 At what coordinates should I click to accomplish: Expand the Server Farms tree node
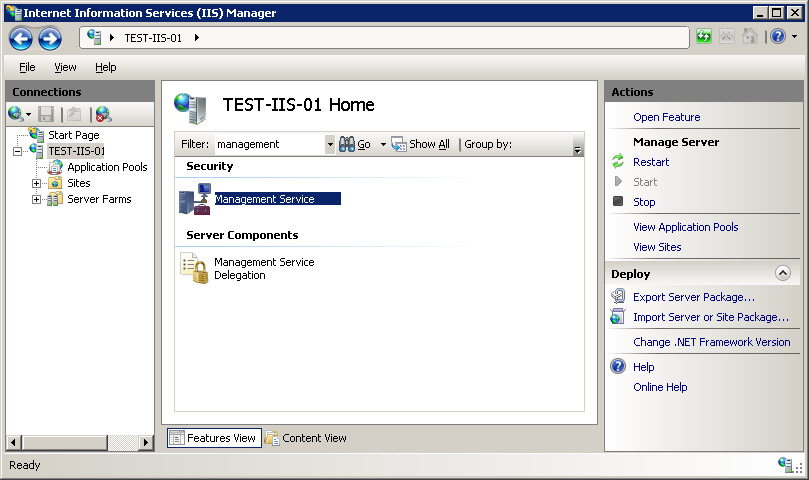click(x=36, y=199)
